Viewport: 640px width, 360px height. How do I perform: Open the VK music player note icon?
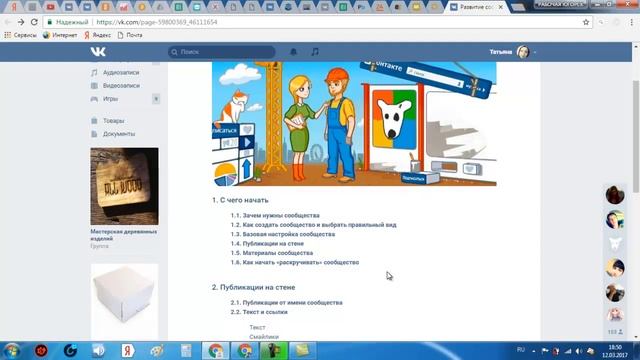(315, 52)
